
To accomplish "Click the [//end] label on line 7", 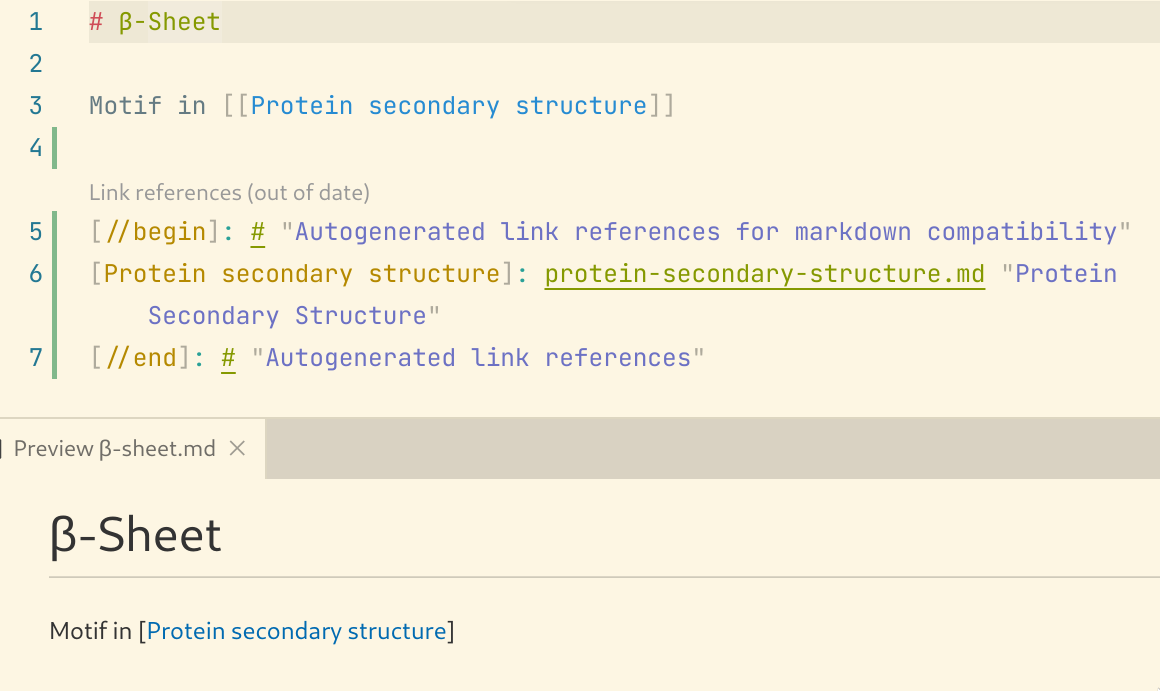I will [141, 358].
